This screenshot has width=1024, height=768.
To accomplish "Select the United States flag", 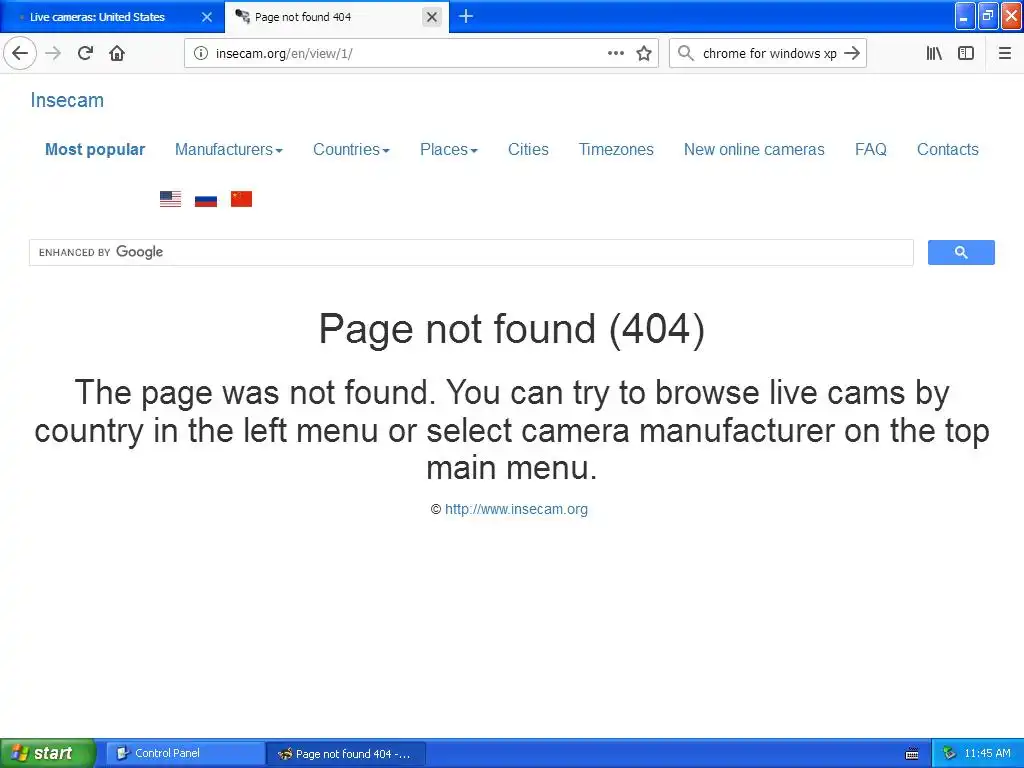I will pos(170,199).
